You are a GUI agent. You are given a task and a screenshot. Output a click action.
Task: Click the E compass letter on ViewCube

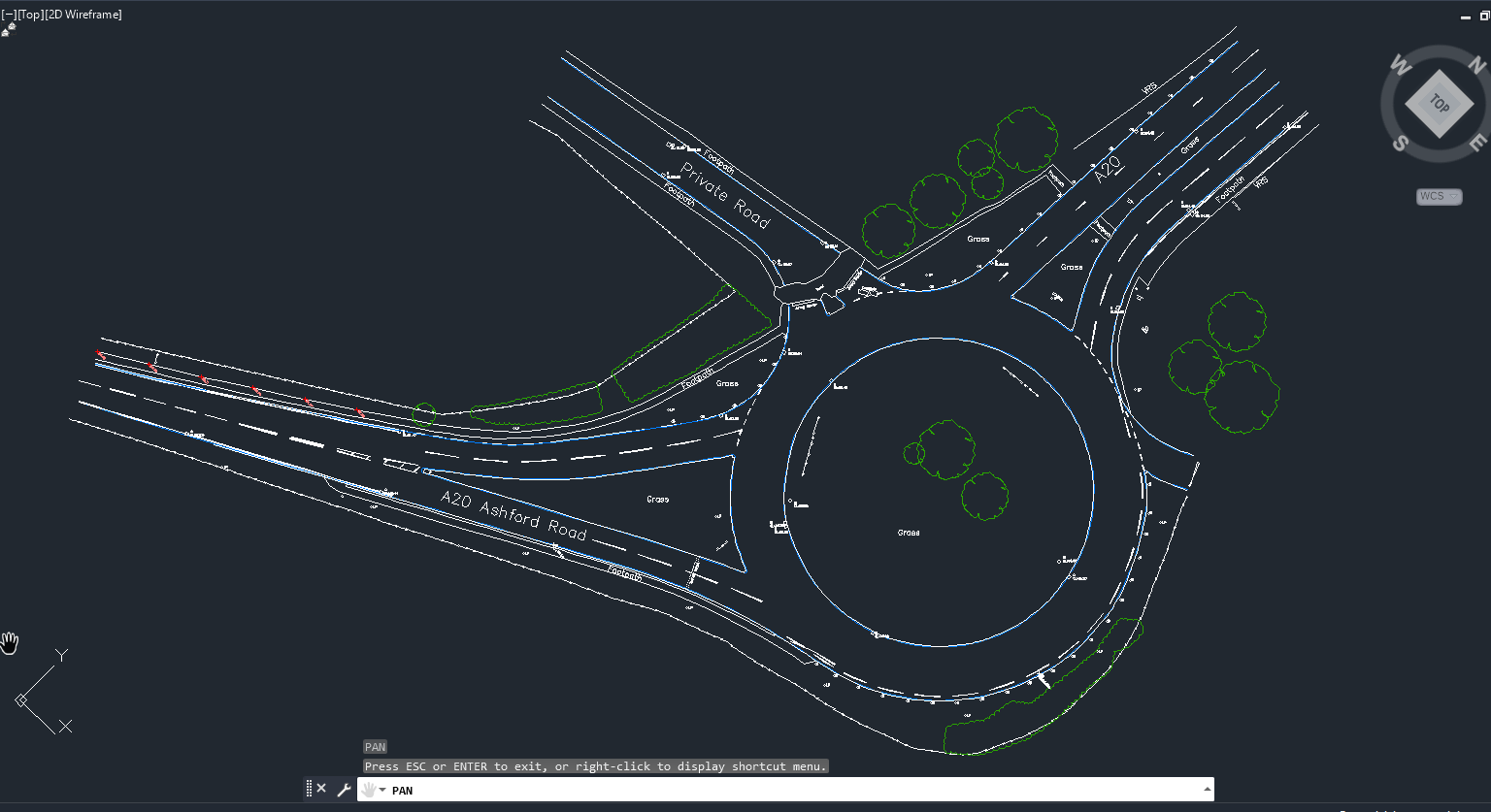(1476, 143)
